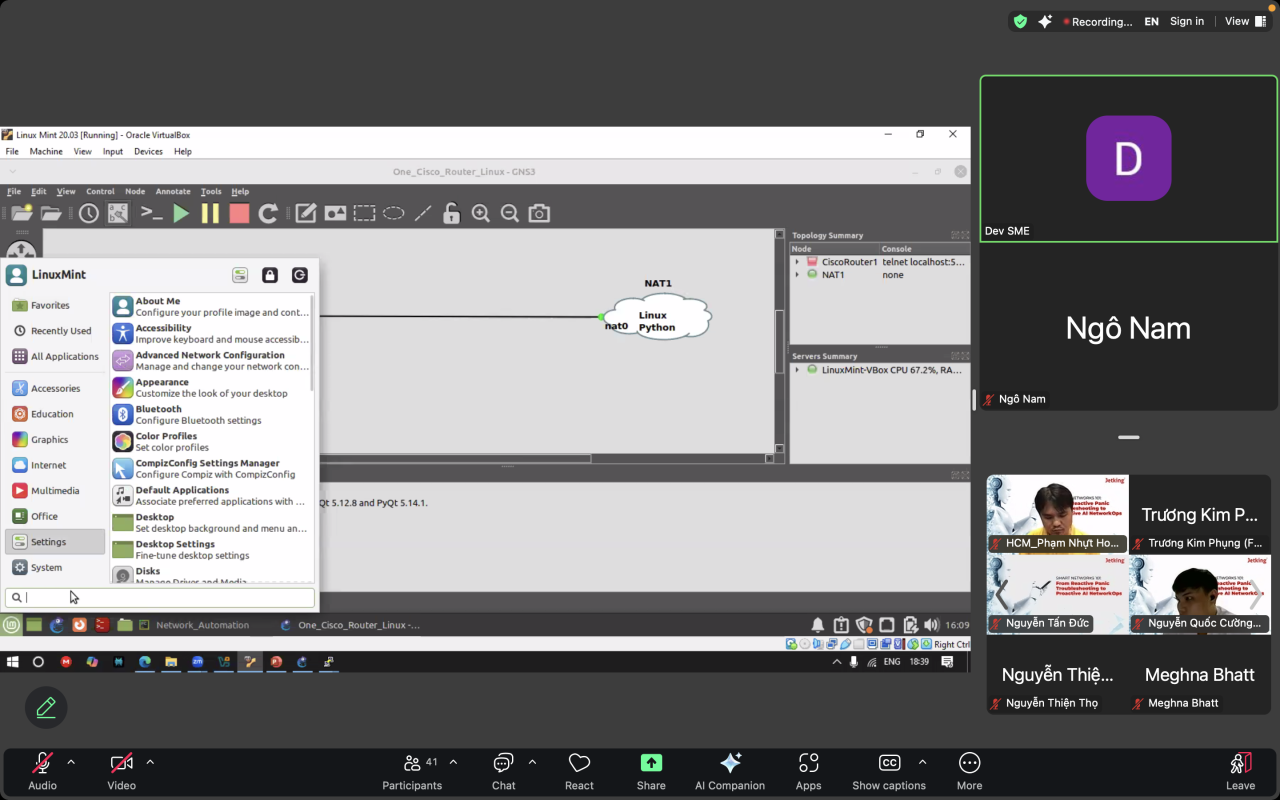The image size is (1280, 800).
Task: Take a screenshot with the camera icon
Action: [x=539, y=213]
